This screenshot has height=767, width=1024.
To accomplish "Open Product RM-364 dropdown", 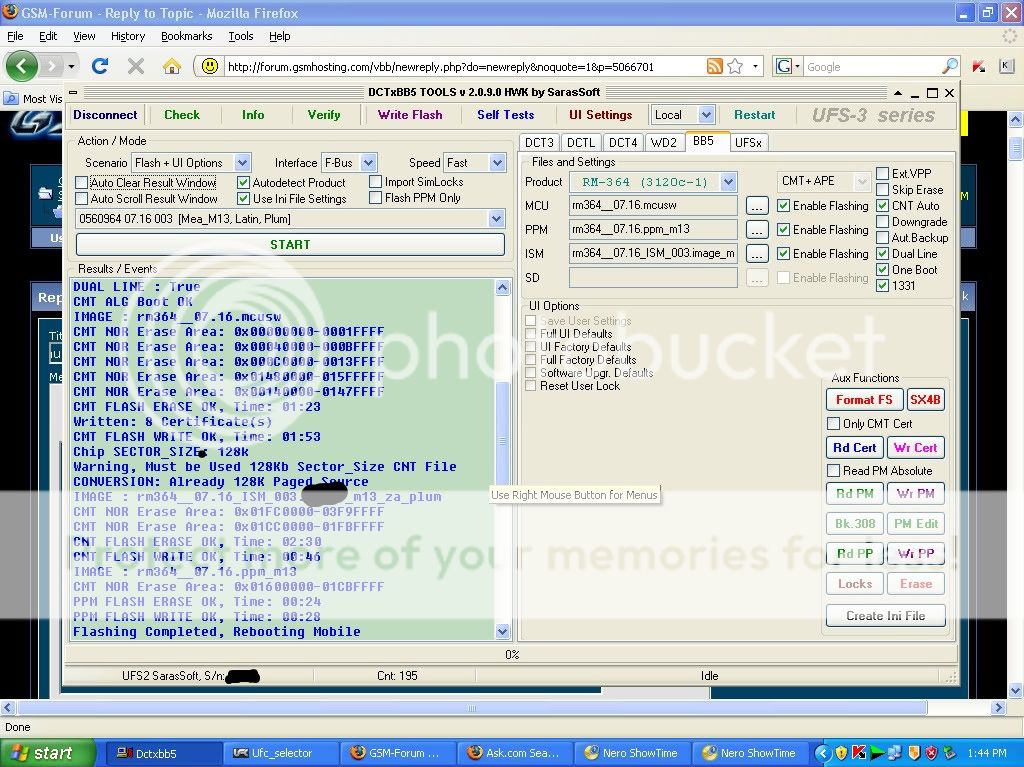I will pyautogui.click(x=729, y=182).
